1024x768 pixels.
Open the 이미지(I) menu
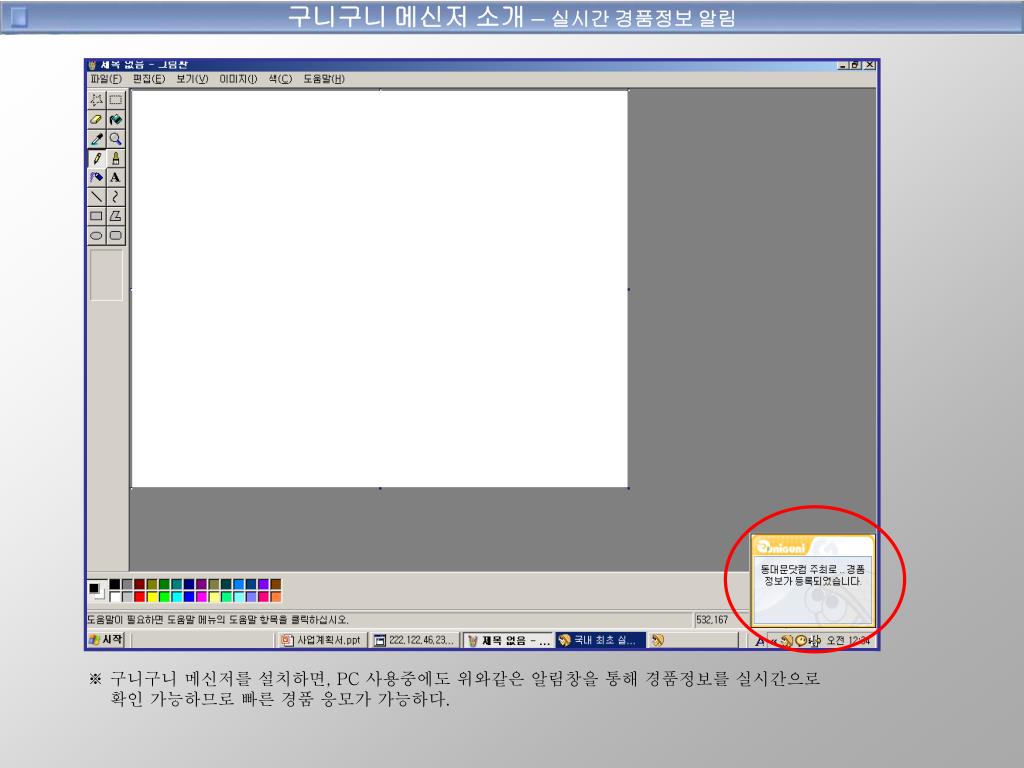point(238,79)
